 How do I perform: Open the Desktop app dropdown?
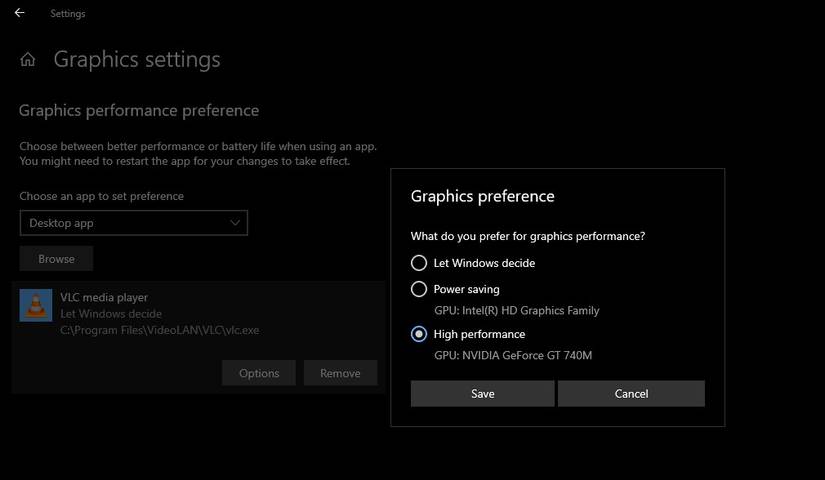[x=133, y=223]
